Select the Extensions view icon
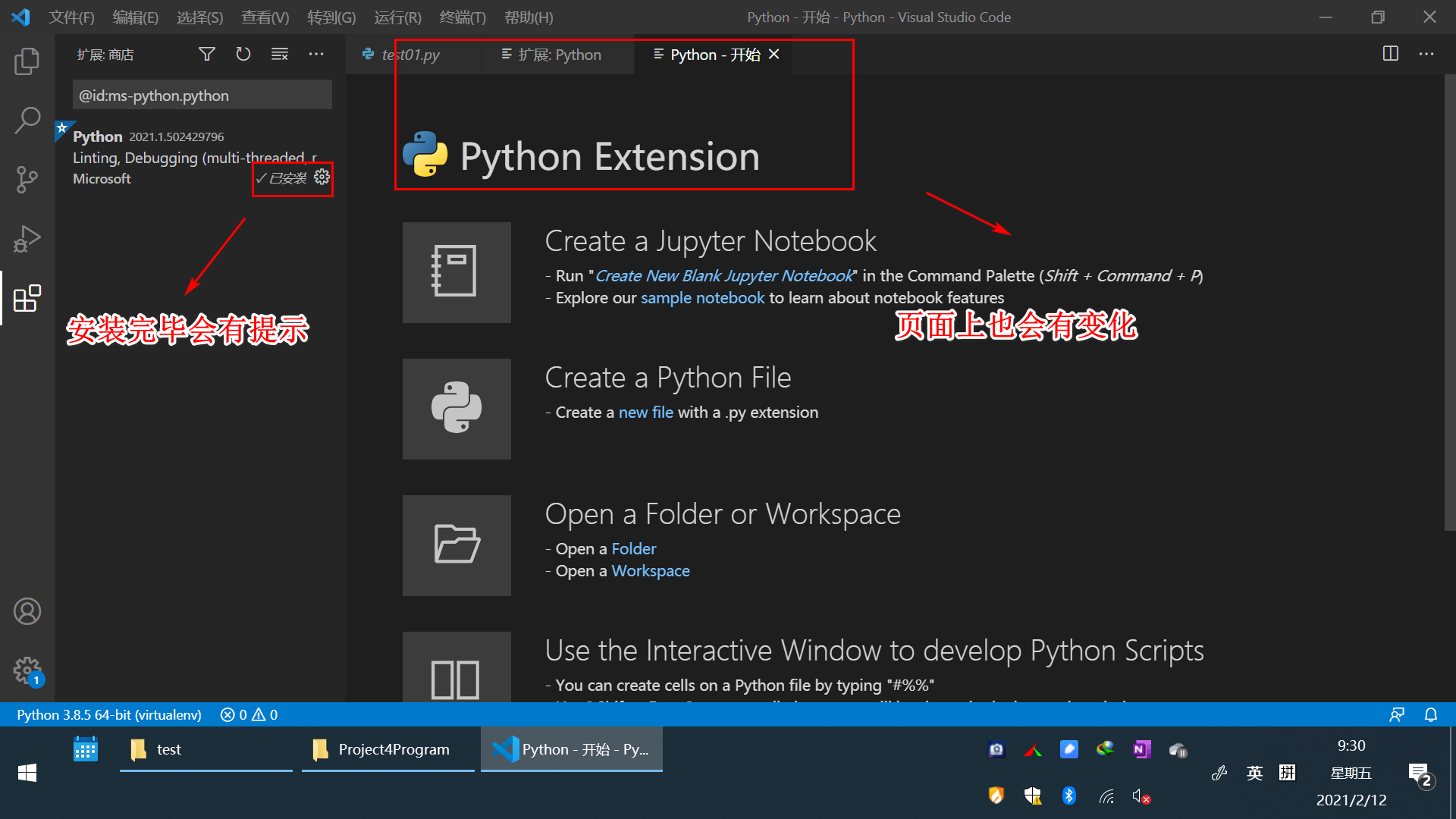This screenshot has width=1456, height=819. click(x=27, y=298)
